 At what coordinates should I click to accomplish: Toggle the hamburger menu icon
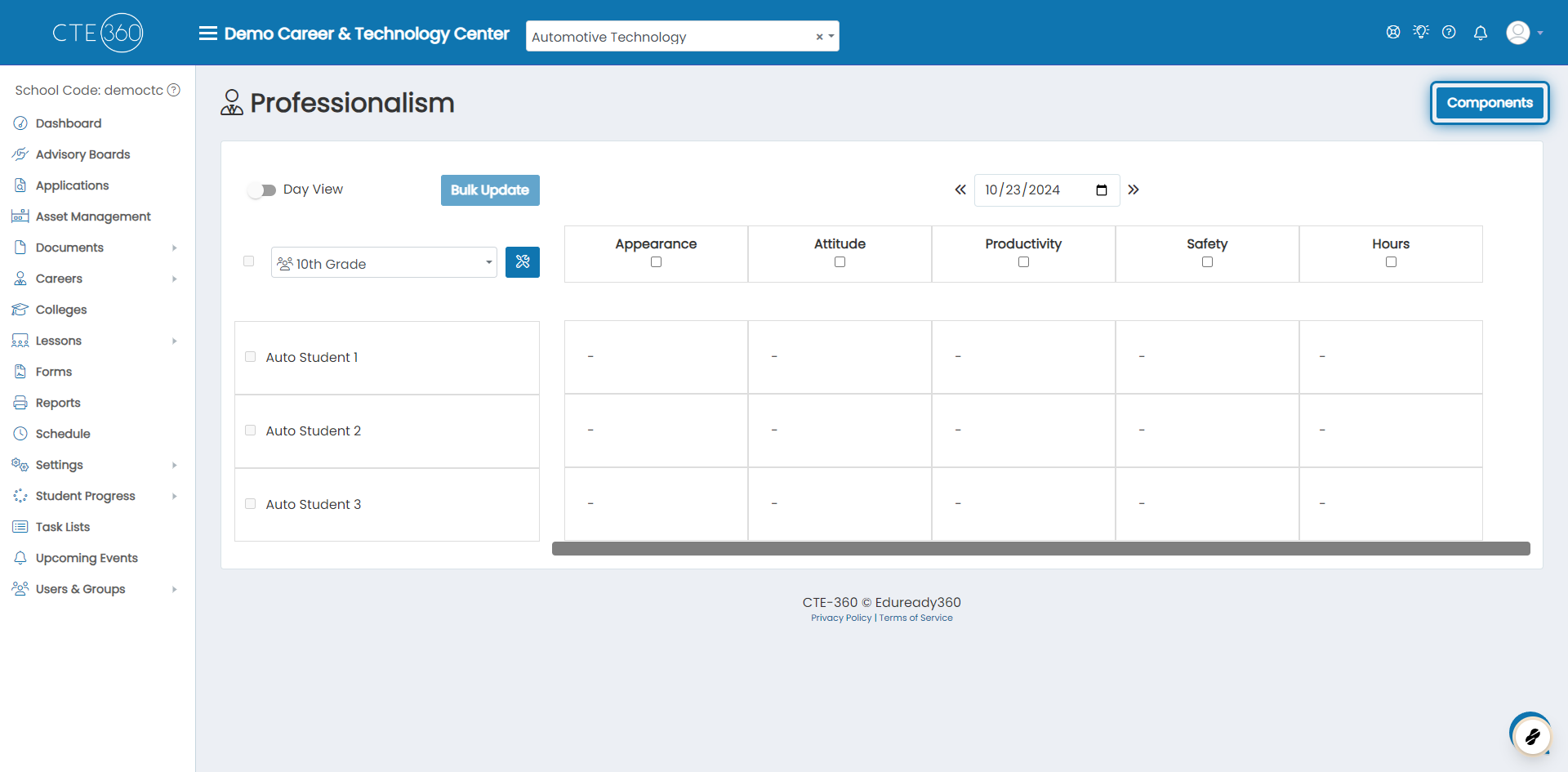coord(208,33)
